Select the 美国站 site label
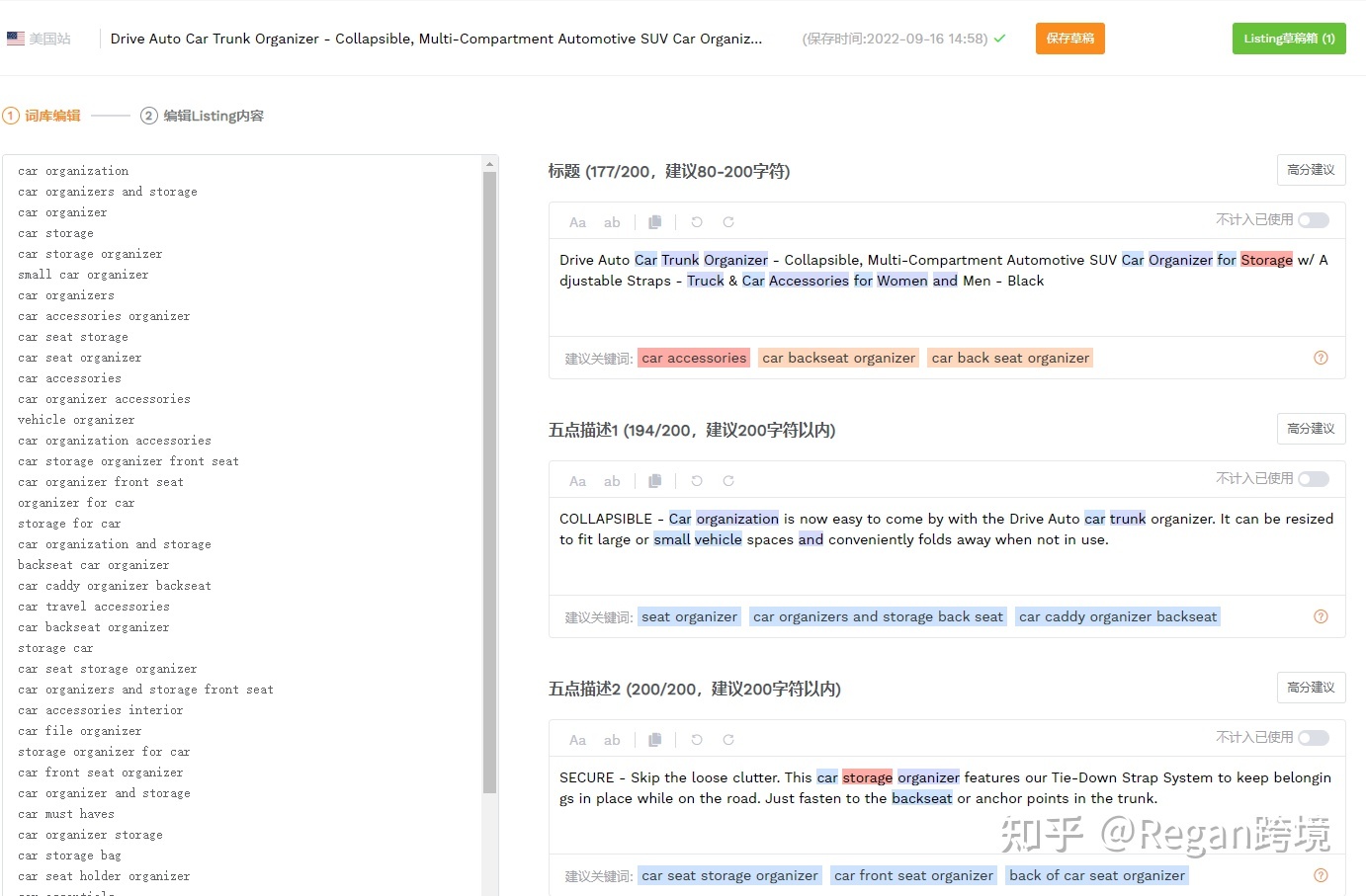1366x896 pixels. [x=49, y=39]
